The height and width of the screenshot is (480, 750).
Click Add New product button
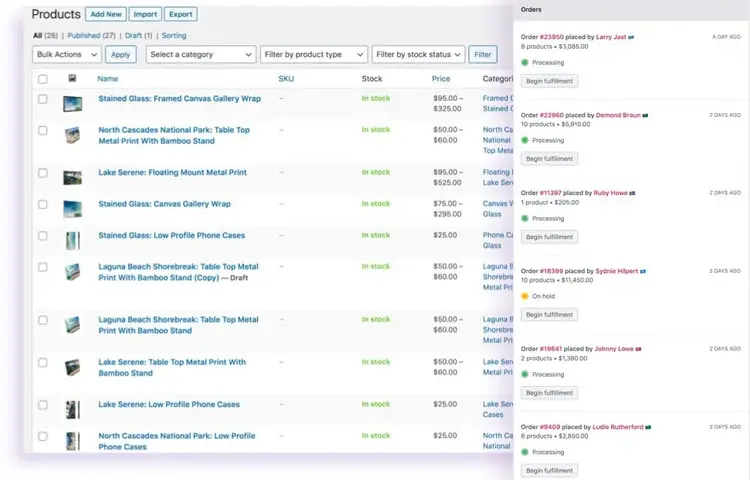tap(106, 14)
